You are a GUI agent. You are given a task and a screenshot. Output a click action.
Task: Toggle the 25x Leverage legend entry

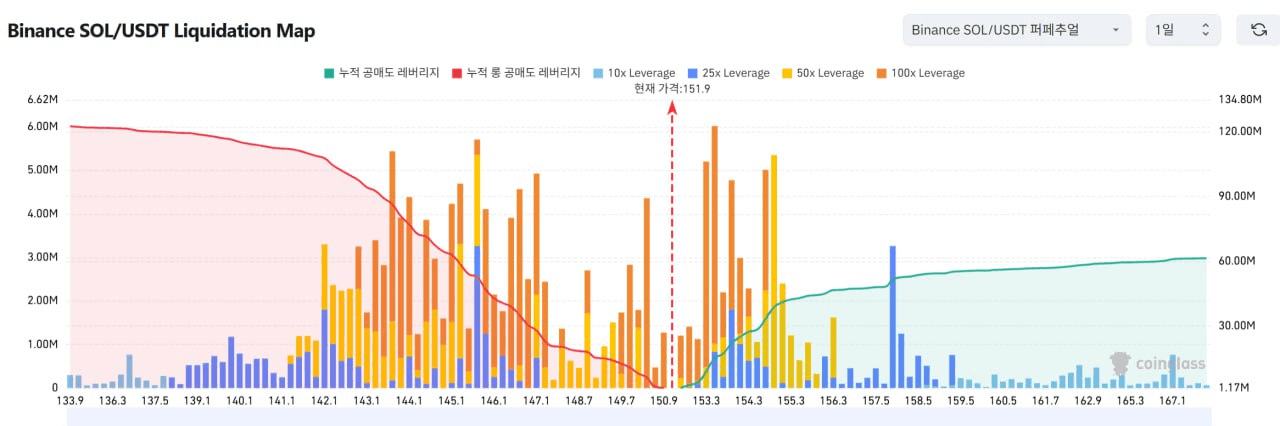tap(730, 73)
